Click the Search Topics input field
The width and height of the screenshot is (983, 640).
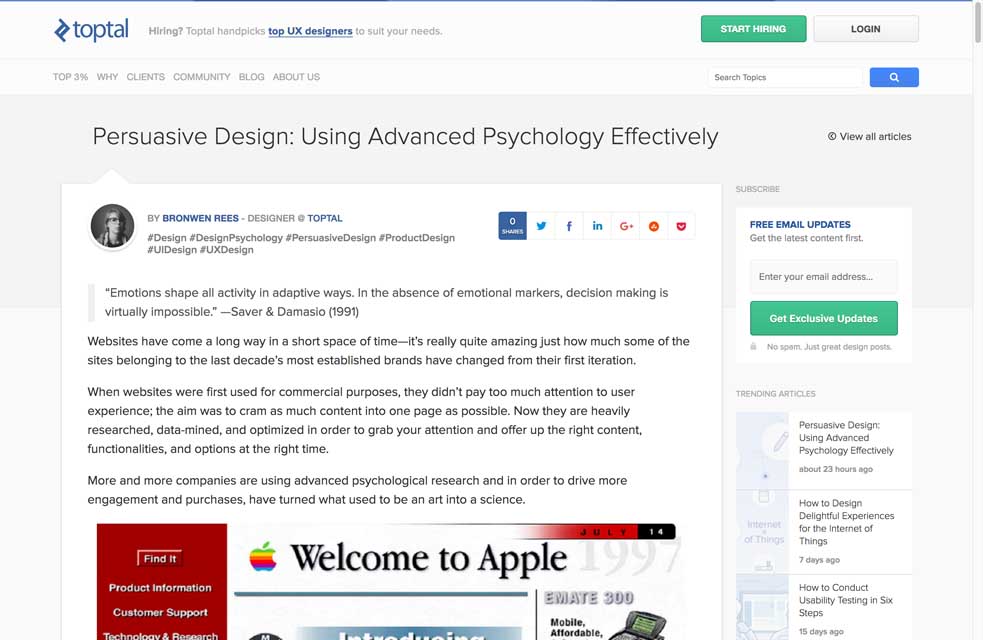(x=784, y=77)
